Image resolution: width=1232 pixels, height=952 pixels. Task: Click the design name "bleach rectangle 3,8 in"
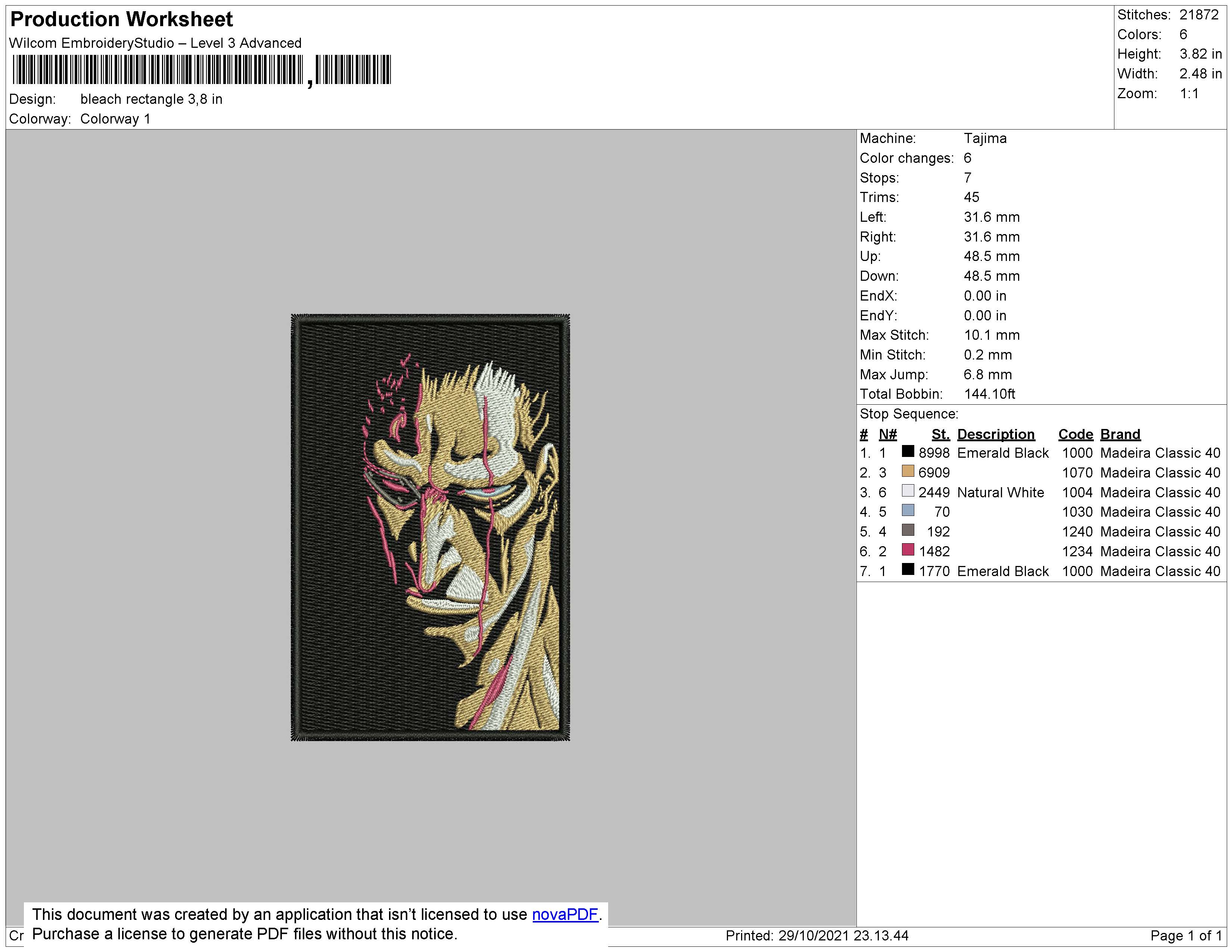point(151,100)
